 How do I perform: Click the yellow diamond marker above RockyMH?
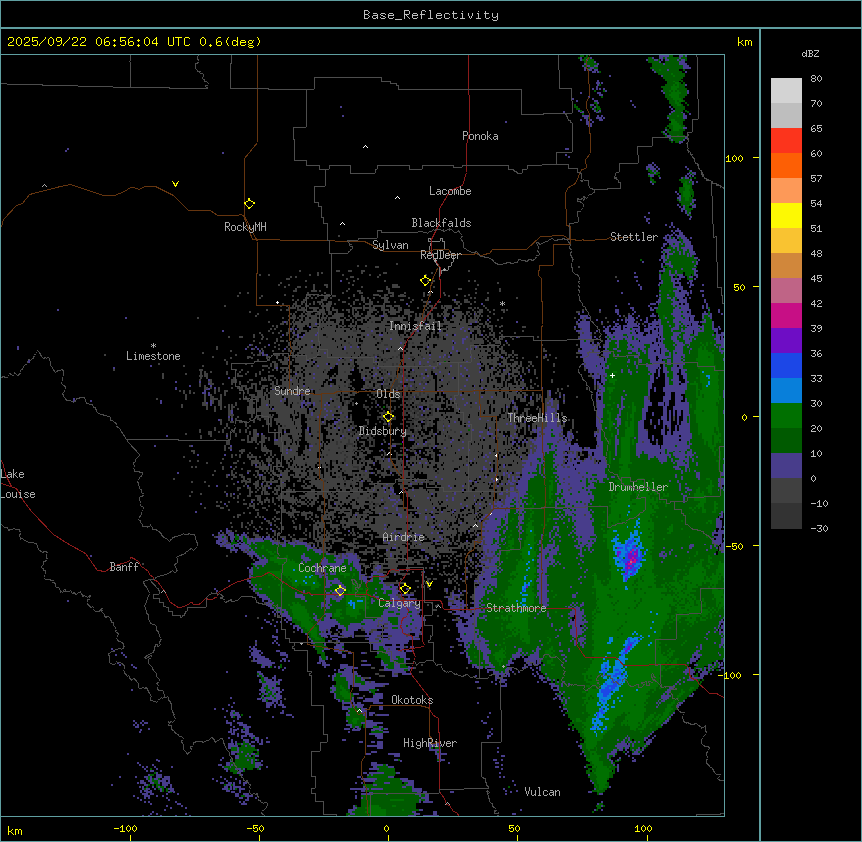[249, 204]
